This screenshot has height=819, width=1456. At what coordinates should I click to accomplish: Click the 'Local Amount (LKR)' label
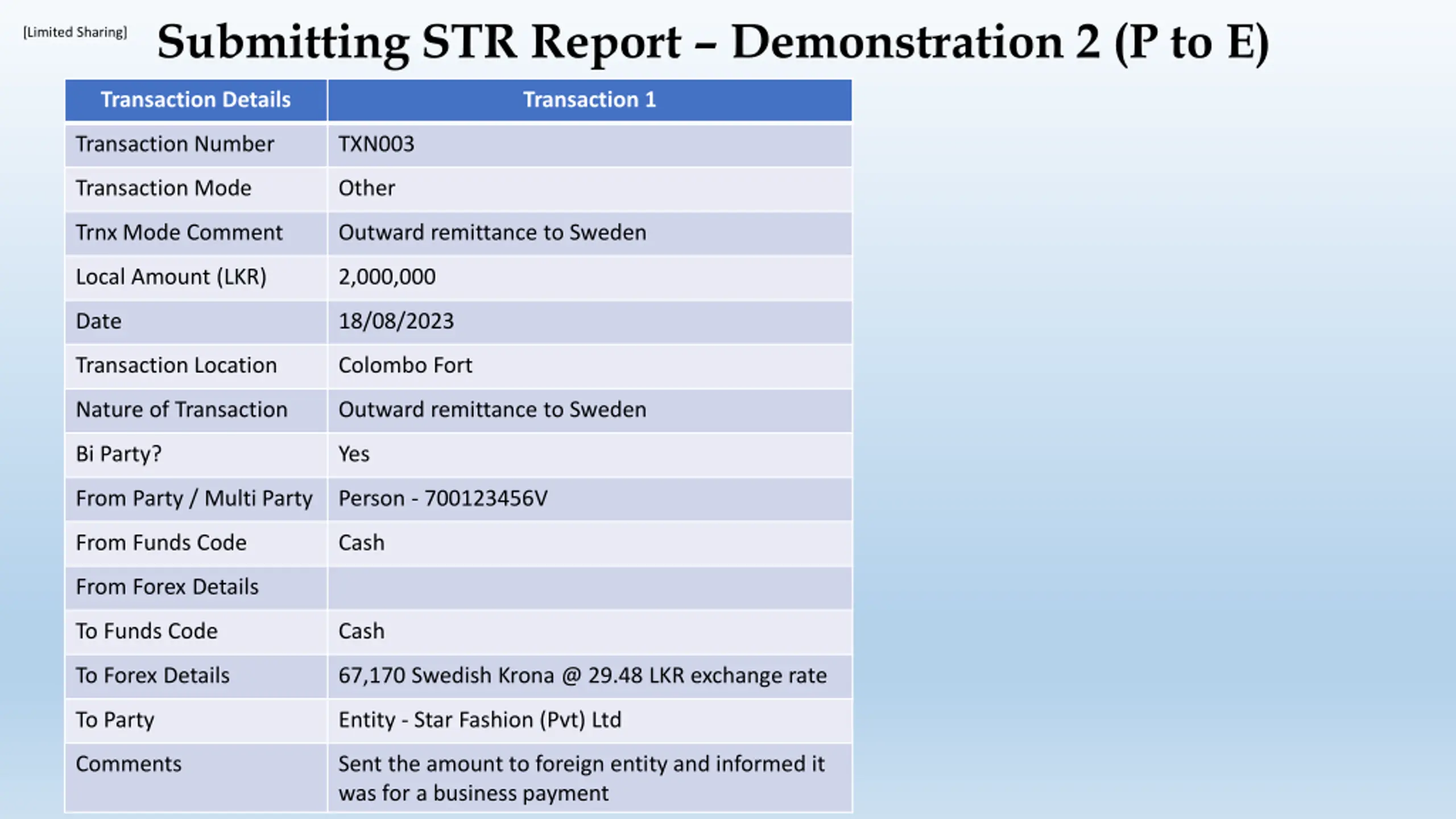(x=171, y=277)
